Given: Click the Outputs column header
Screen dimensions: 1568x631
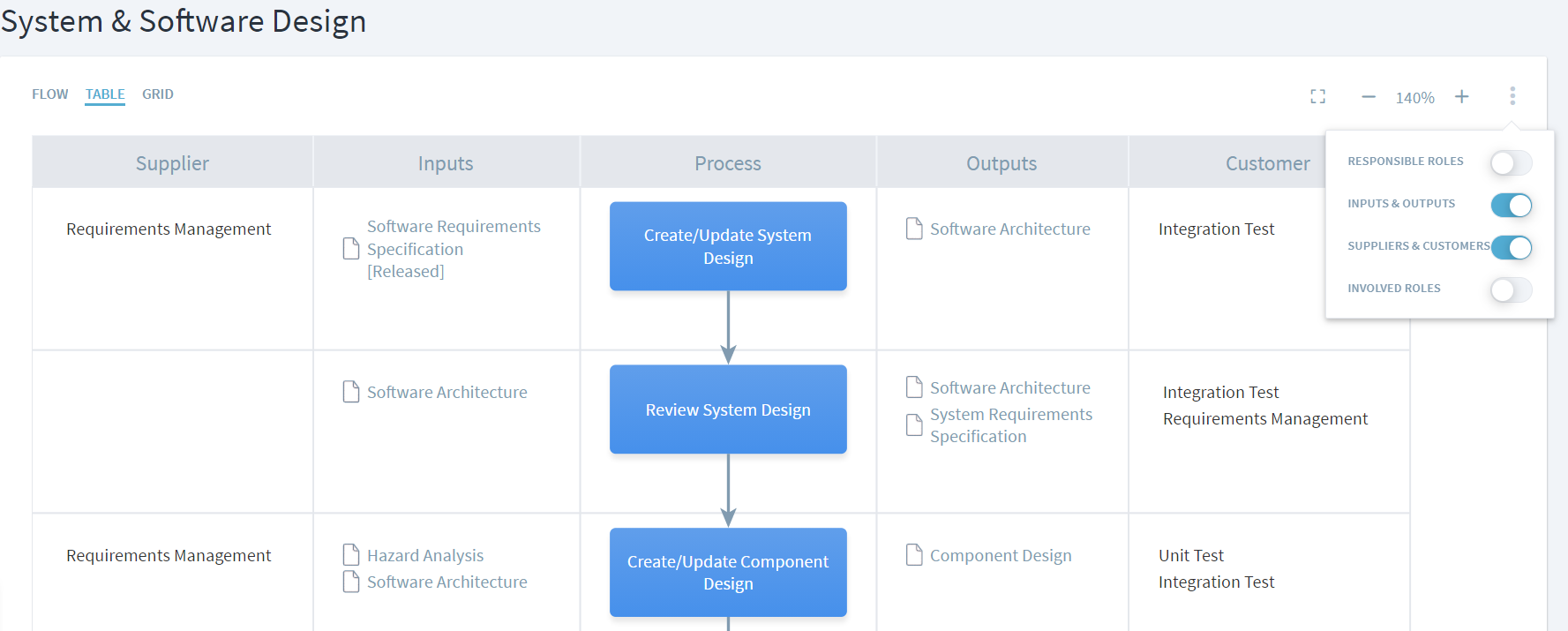Looking at the screenshot, I should [x=1002, y=163].
